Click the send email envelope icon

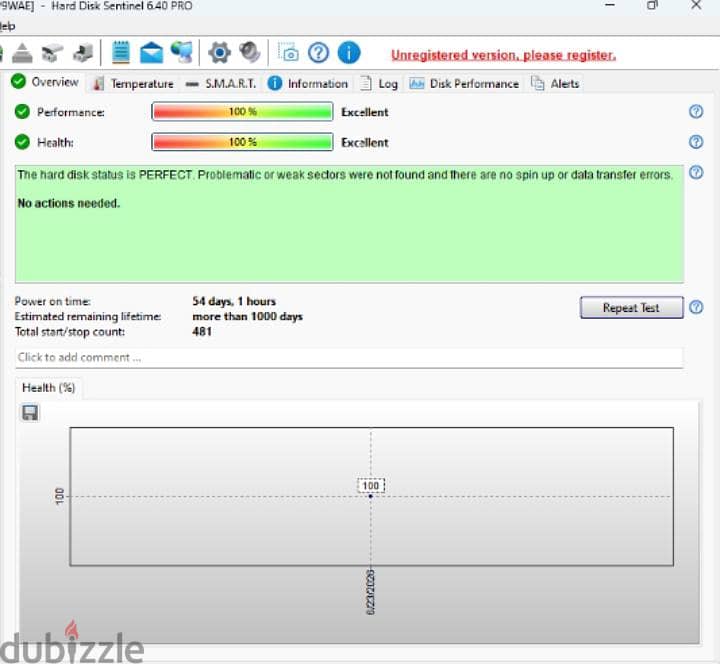[x=152, y=52]
